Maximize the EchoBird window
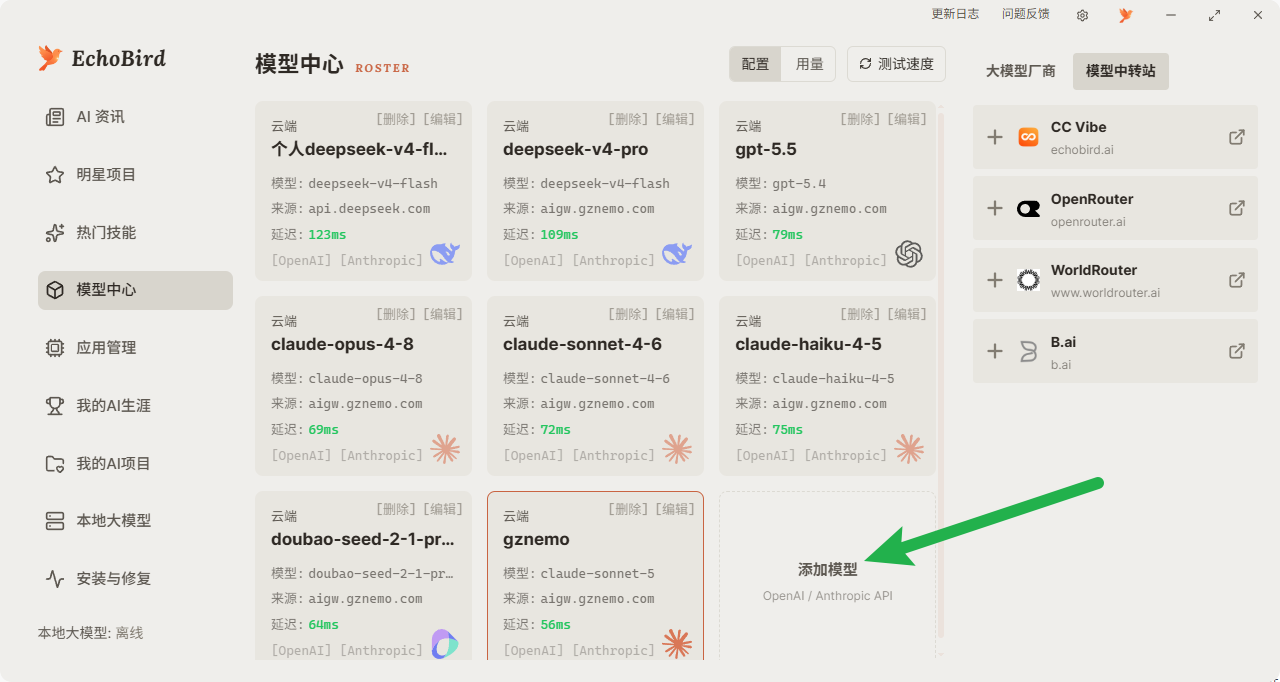Screen dimensions: 1280x682 pos(1214,15)
